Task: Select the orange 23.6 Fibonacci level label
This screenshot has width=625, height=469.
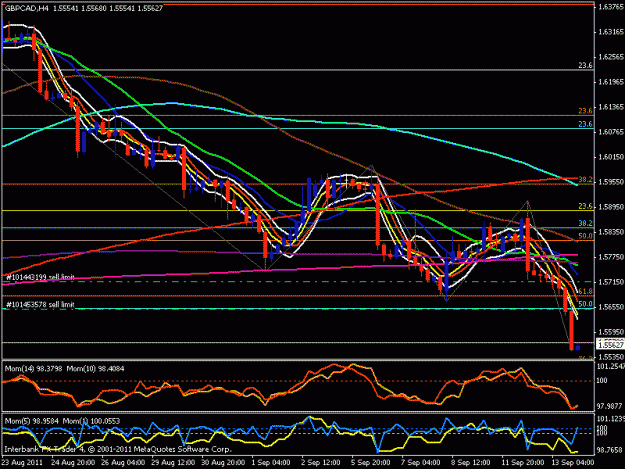Action: (x=585, y=111)
